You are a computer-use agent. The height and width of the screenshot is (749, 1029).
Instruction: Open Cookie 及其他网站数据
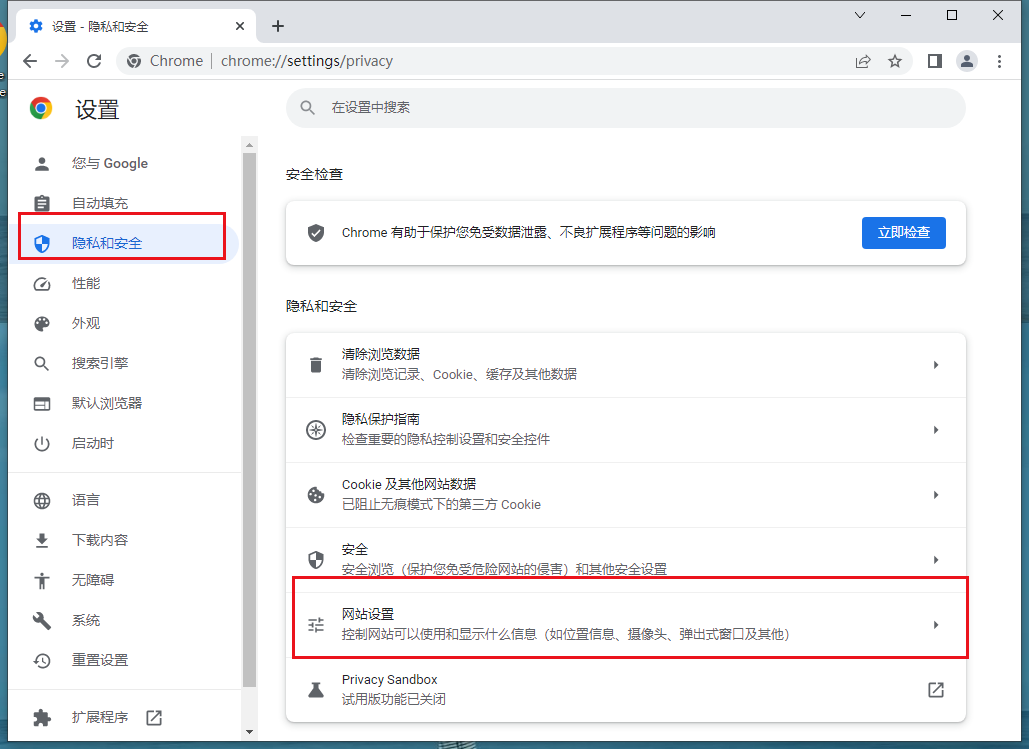pyautogui.click(x=625, y=494)
